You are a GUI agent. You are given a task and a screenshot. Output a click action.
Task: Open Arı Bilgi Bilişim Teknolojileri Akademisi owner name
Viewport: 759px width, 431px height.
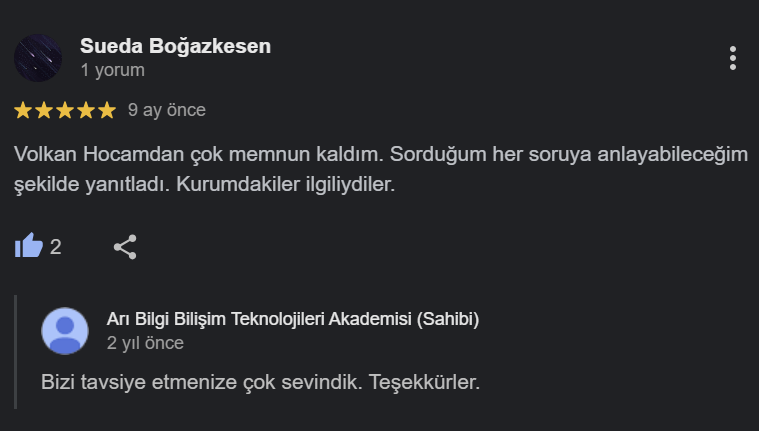pos(292,319)
